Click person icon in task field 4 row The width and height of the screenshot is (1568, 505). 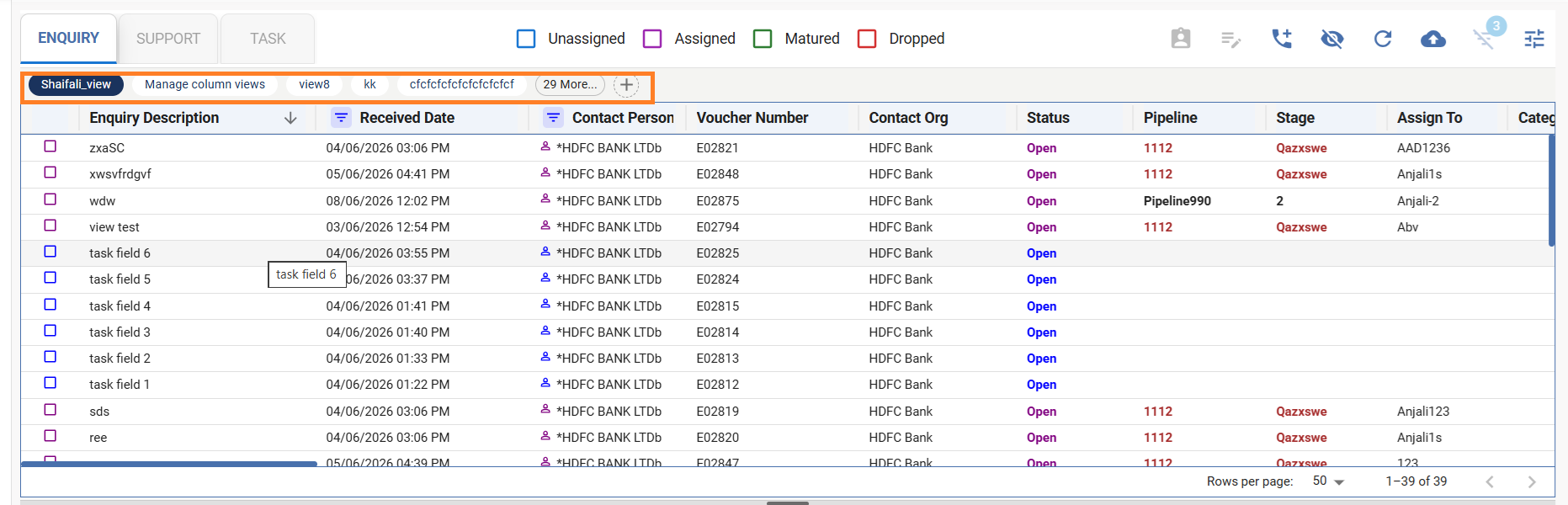tap(545, 305)
